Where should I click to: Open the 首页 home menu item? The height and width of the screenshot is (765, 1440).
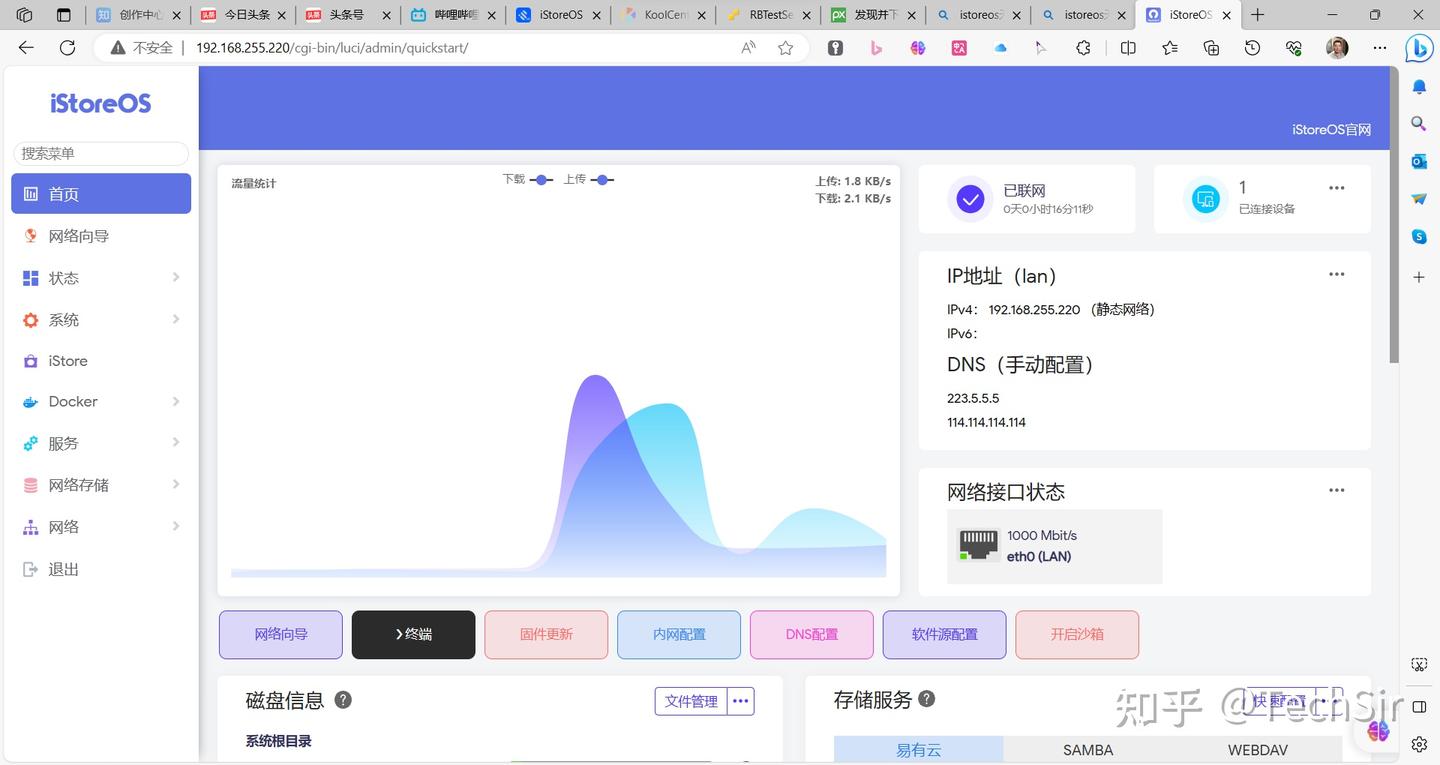pos(101,194)
